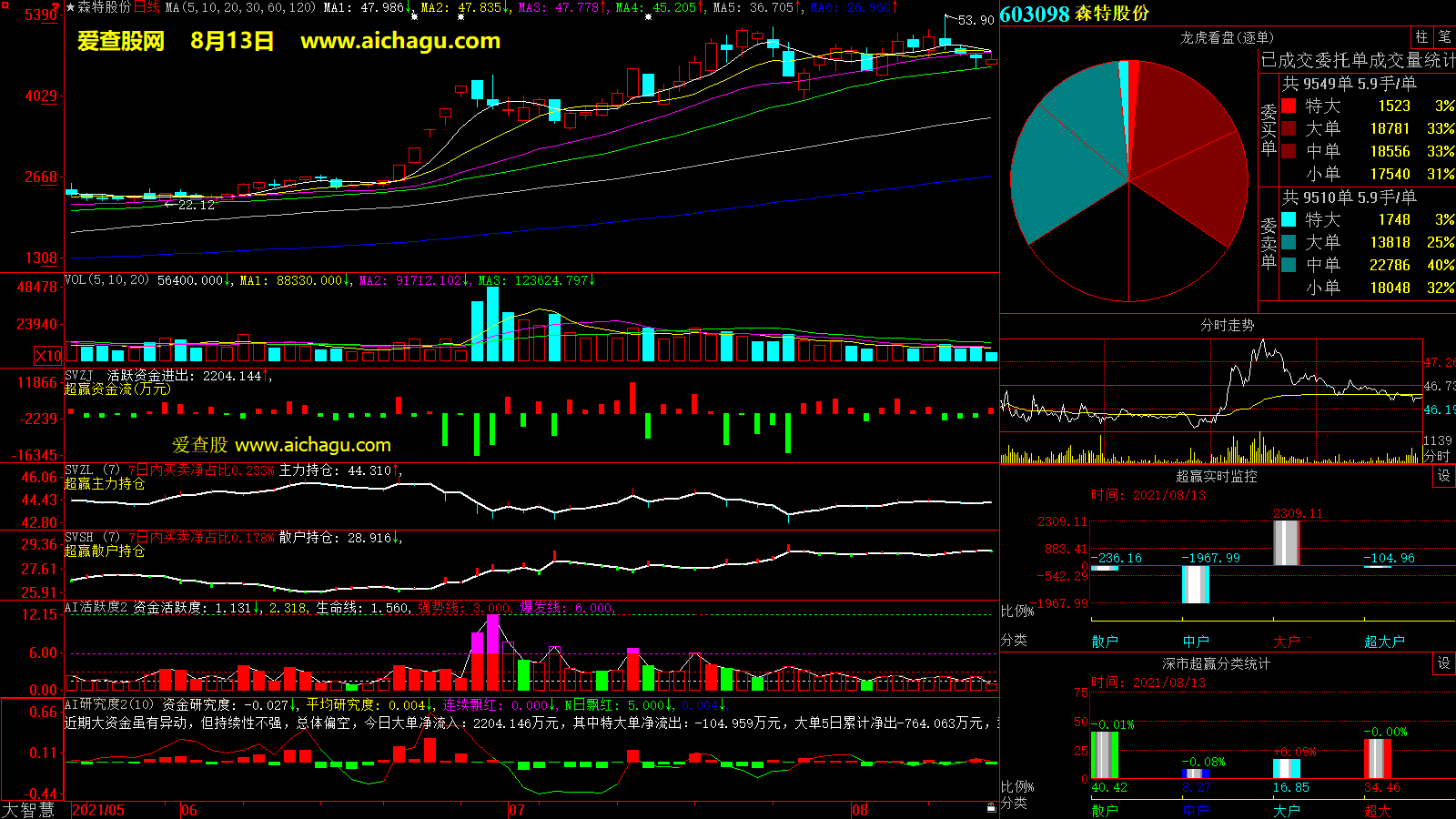Screen dimensions: 1456x819
Task: Click the red question mark icon above price axis
Action: (56, 8)
